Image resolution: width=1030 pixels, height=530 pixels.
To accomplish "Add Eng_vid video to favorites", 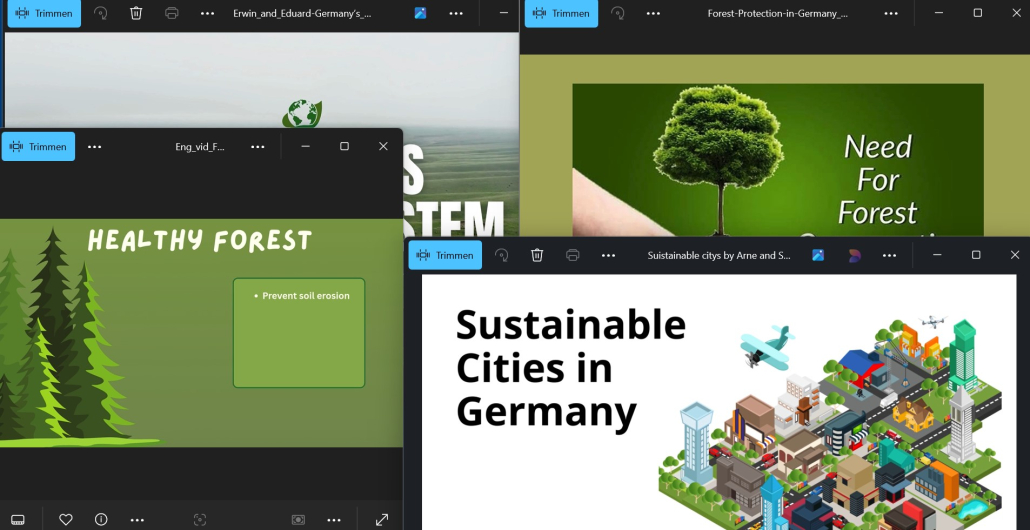I will pyautogui.click(x=66, y=519).
